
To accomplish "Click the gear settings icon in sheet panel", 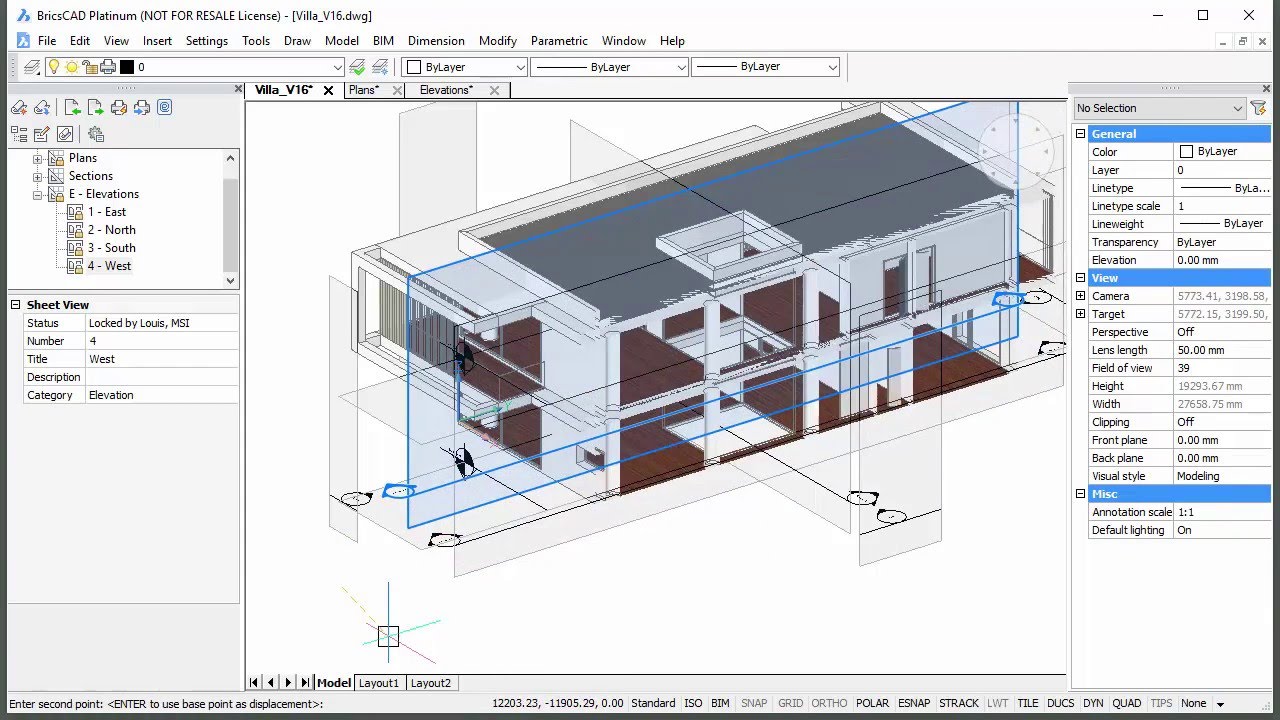I will point(96,134).
